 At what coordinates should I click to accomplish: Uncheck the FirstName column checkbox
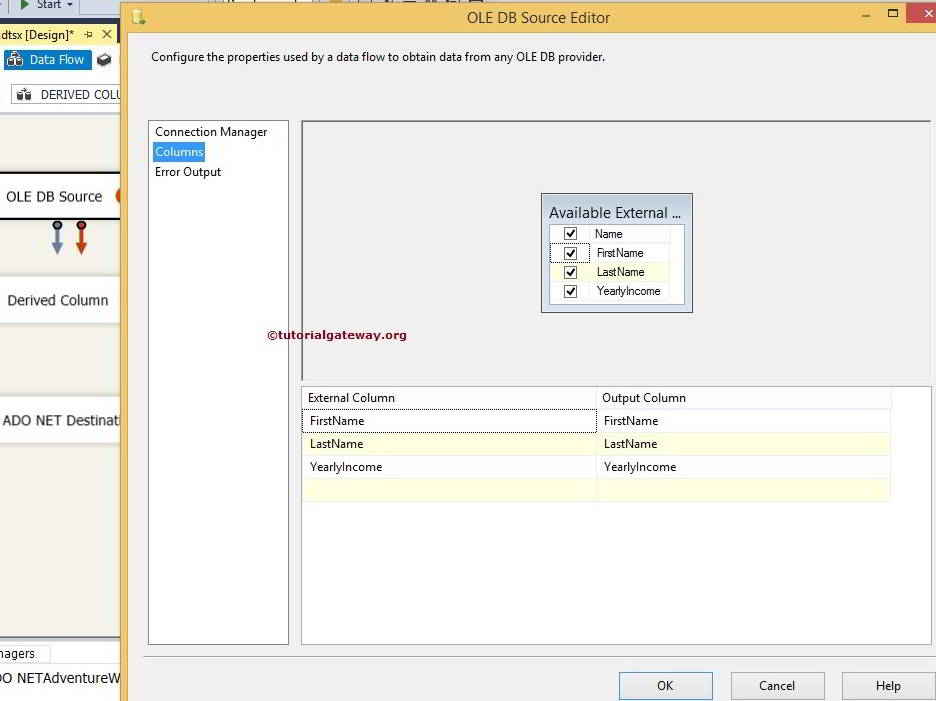[569, 252]
